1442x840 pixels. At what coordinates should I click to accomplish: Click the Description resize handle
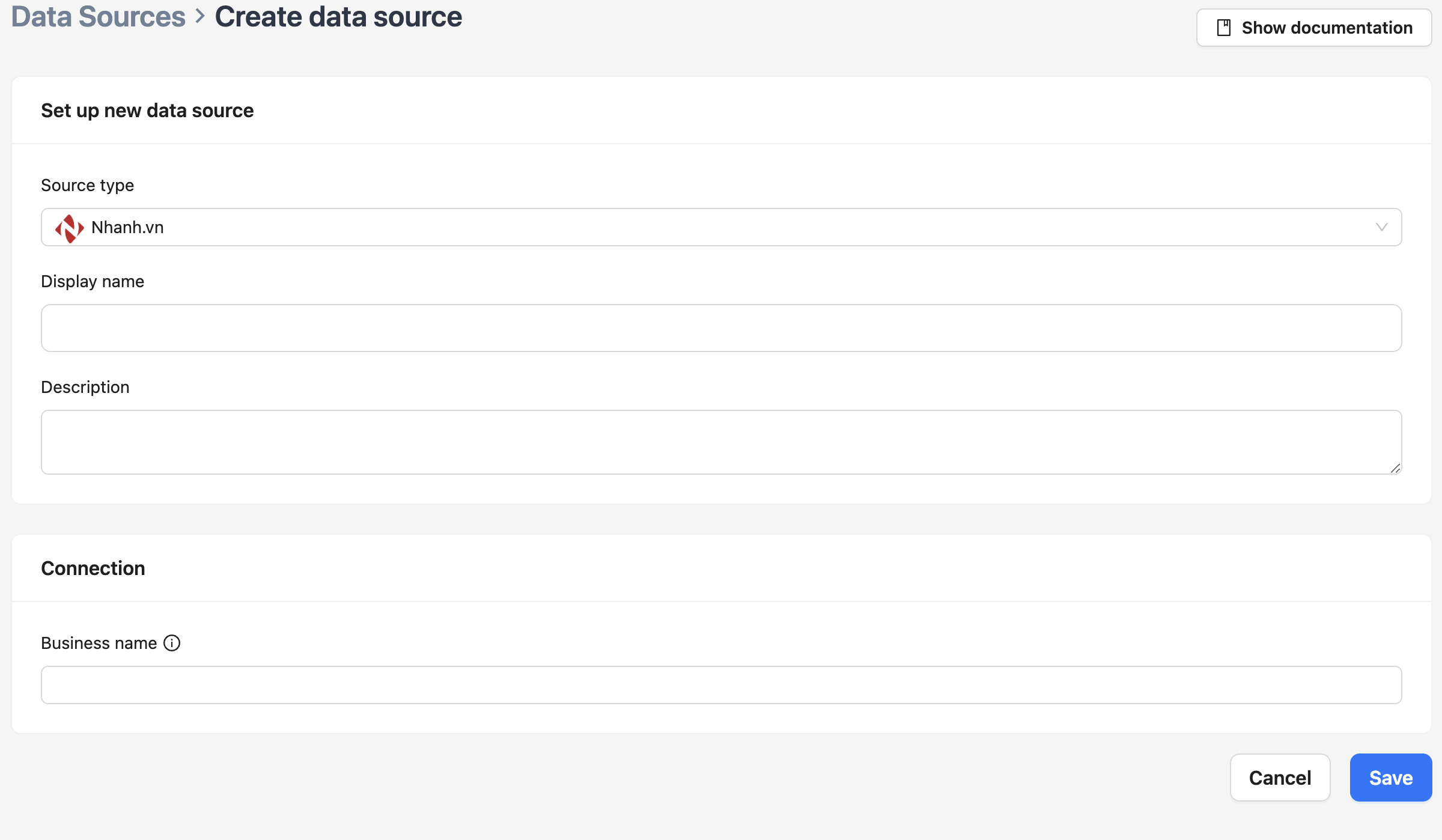[x=1395, y=468]
